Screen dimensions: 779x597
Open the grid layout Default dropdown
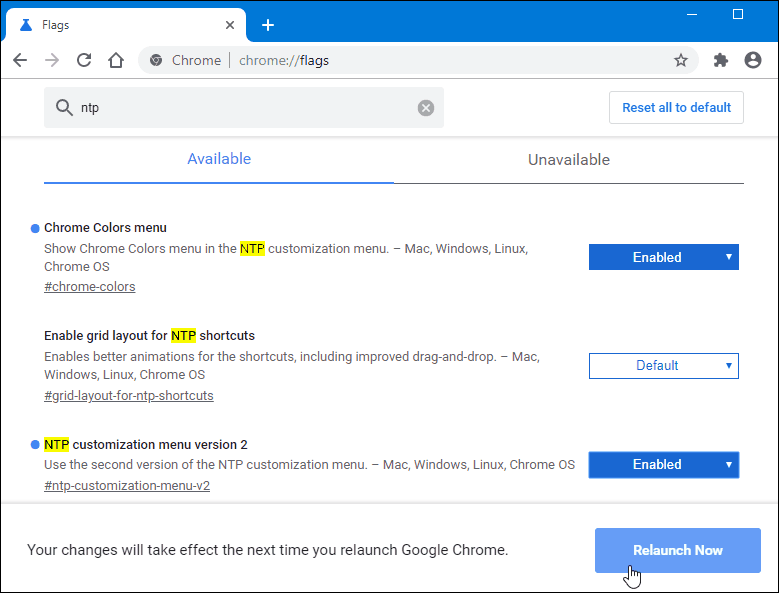click(664, 366)
